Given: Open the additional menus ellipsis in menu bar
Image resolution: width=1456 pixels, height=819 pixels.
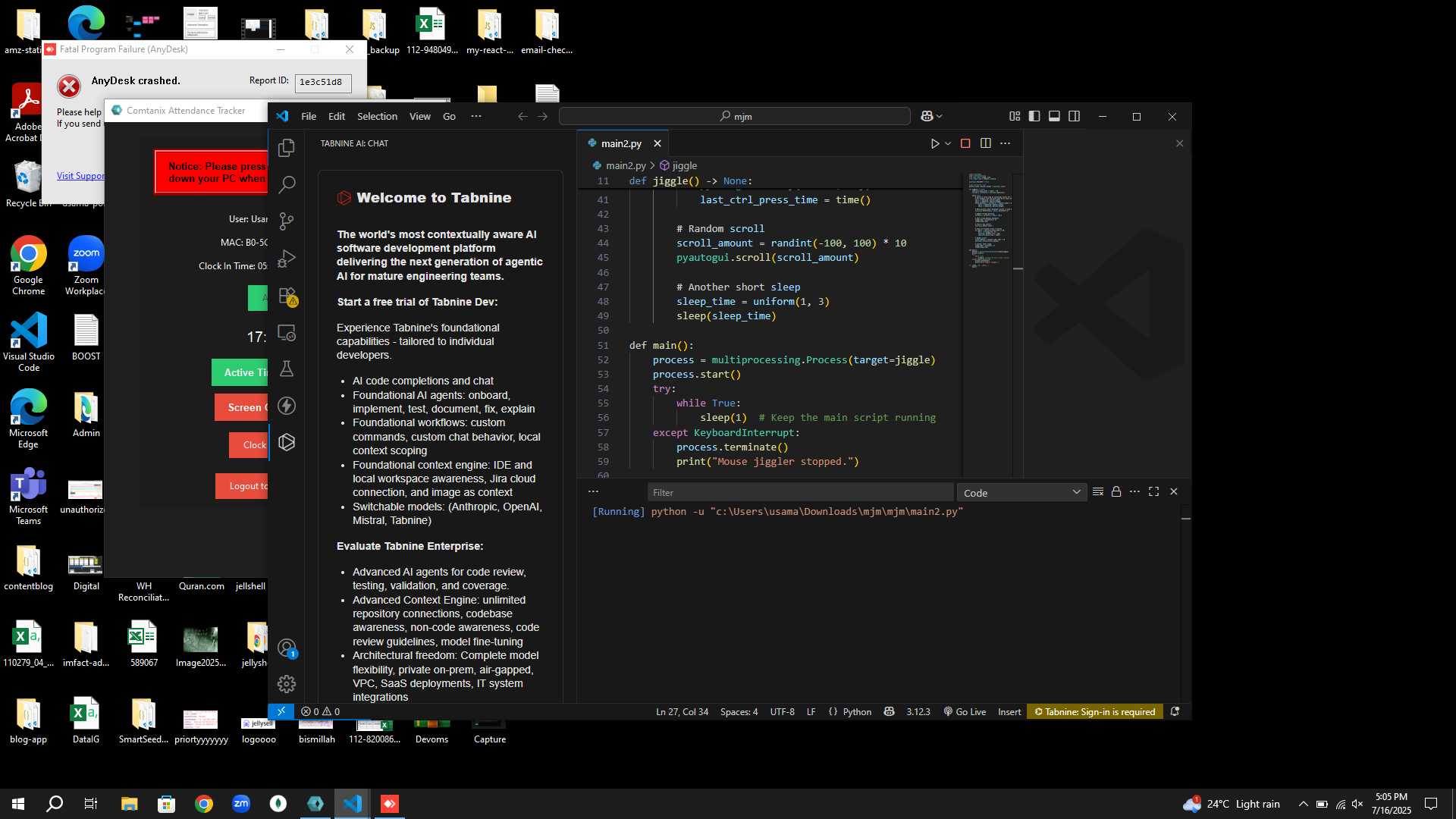Looking at the screenshot, I should 475,116.
